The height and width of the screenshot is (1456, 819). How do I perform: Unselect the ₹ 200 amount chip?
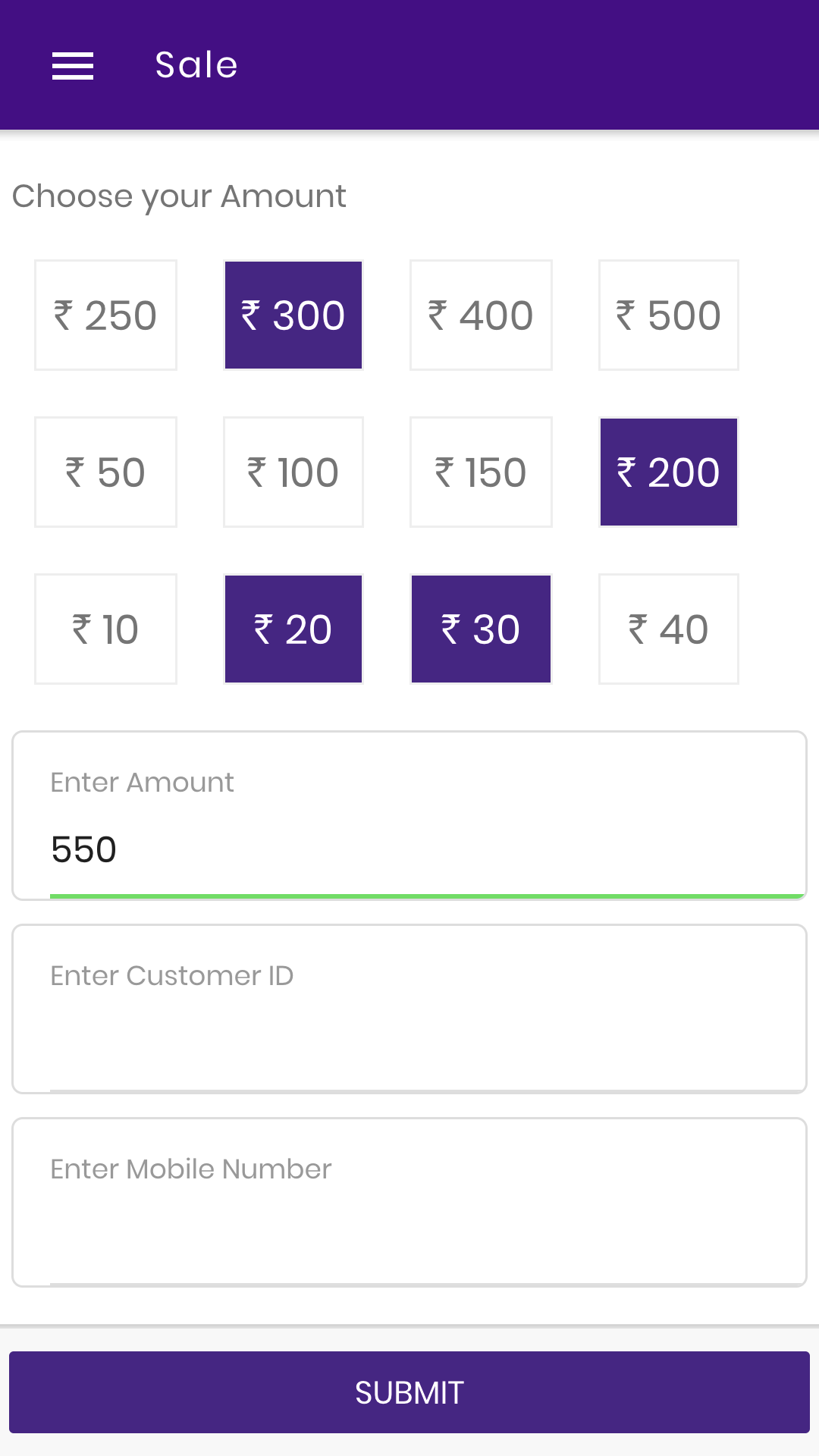point(668,472)
